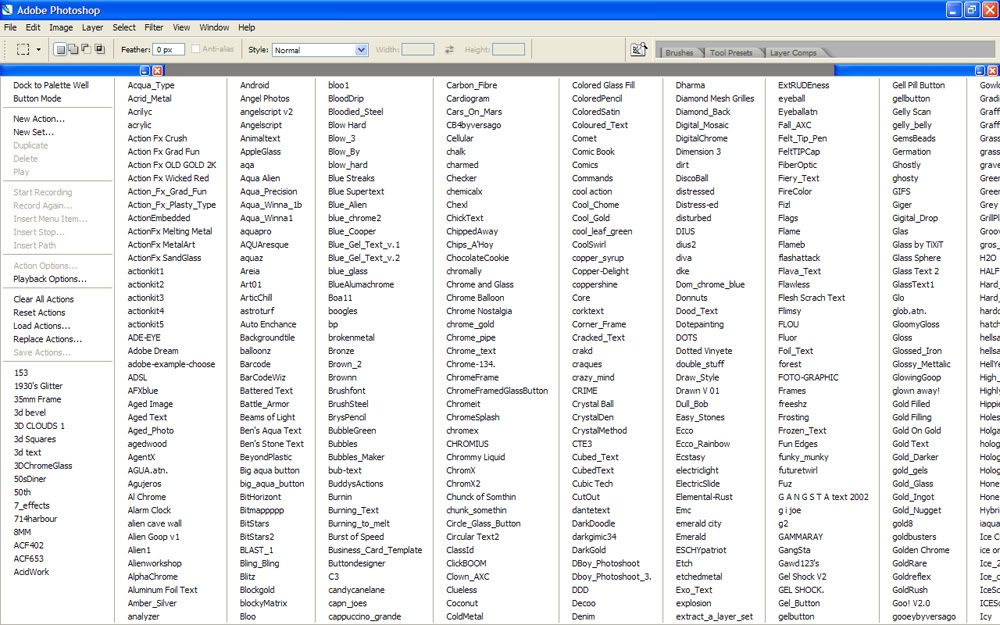This screenshot has width=1000, height=625.
Task: Open the Image menu
Action: pyautogui.click(x=61, y=27)
